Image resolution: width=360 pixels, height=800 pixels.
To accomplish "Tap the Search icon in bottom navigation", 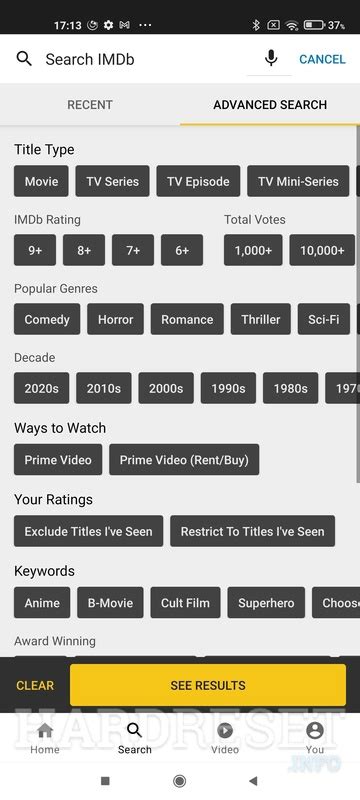I will [135, 730].
